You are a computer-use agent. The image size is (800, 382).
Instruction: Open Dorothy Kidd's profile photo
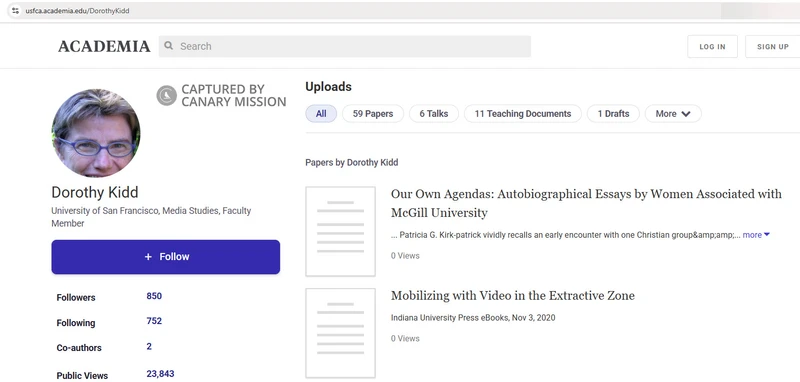pos(96,133)
